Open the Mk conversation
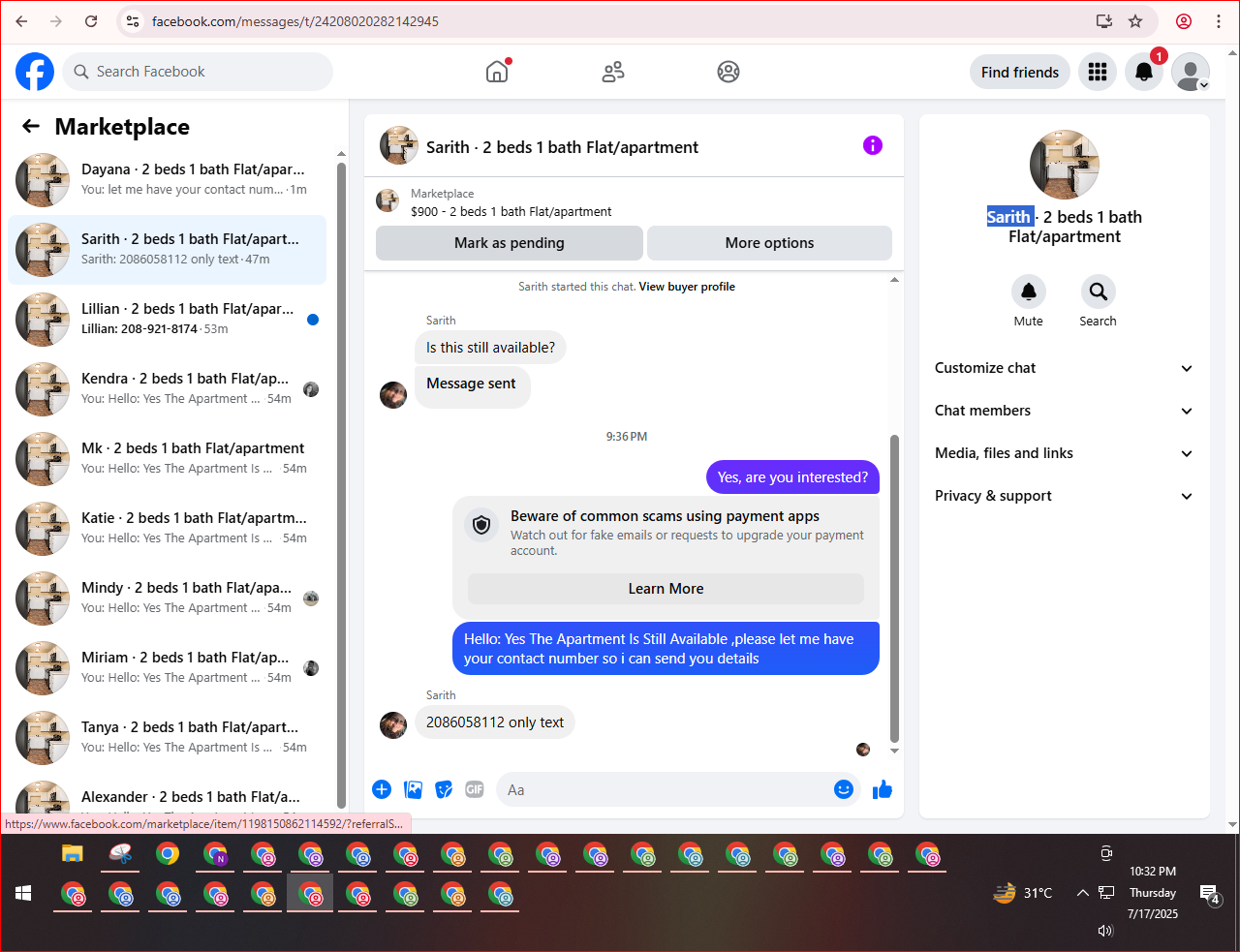 [168, 459]
